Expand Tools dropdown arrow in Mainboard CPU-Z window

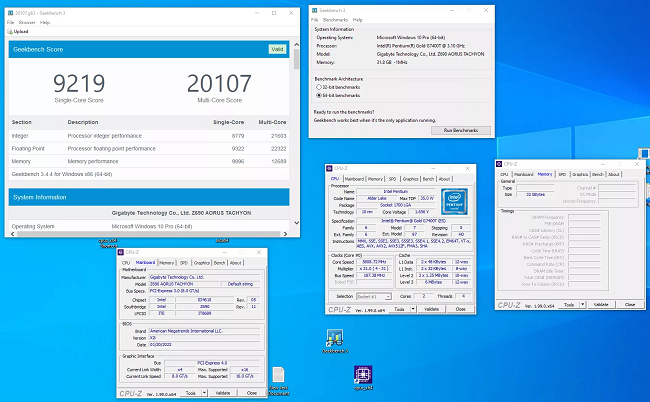coord(204,393)
